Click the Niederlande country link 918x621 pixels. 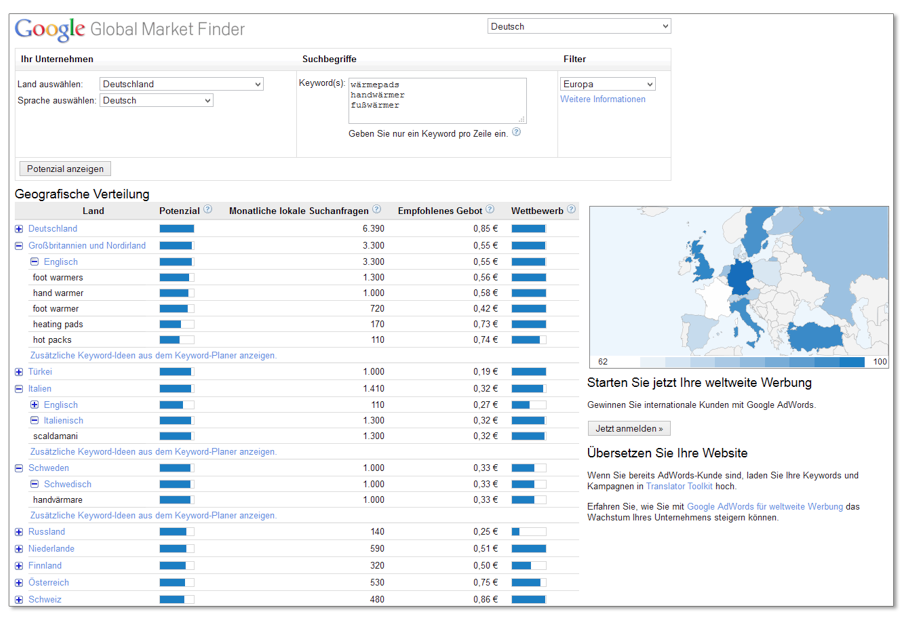click(x=52, y=549)
